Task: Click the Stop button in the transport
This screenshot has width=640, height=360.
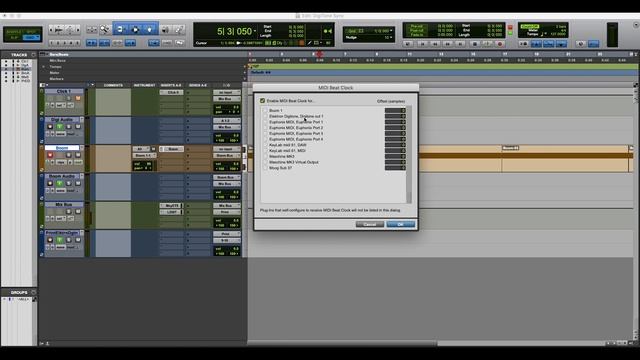Action: (474, 44)
